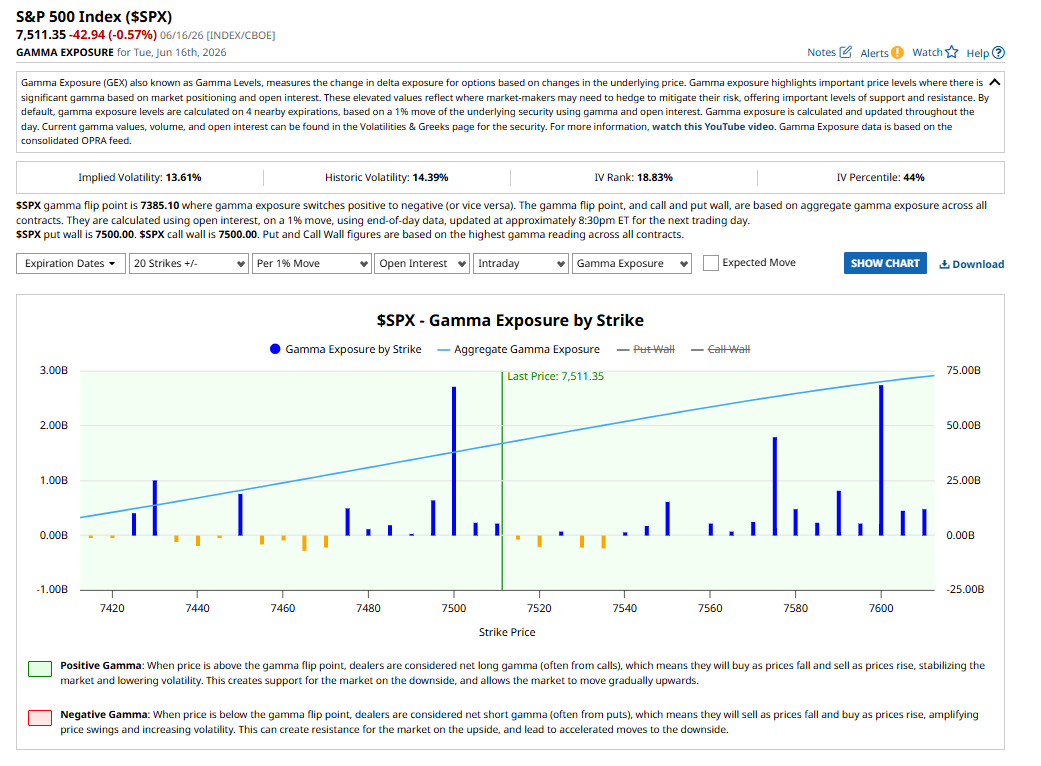
Task: Click the tall blue bar at strike 7500
Action: [454, 461]
